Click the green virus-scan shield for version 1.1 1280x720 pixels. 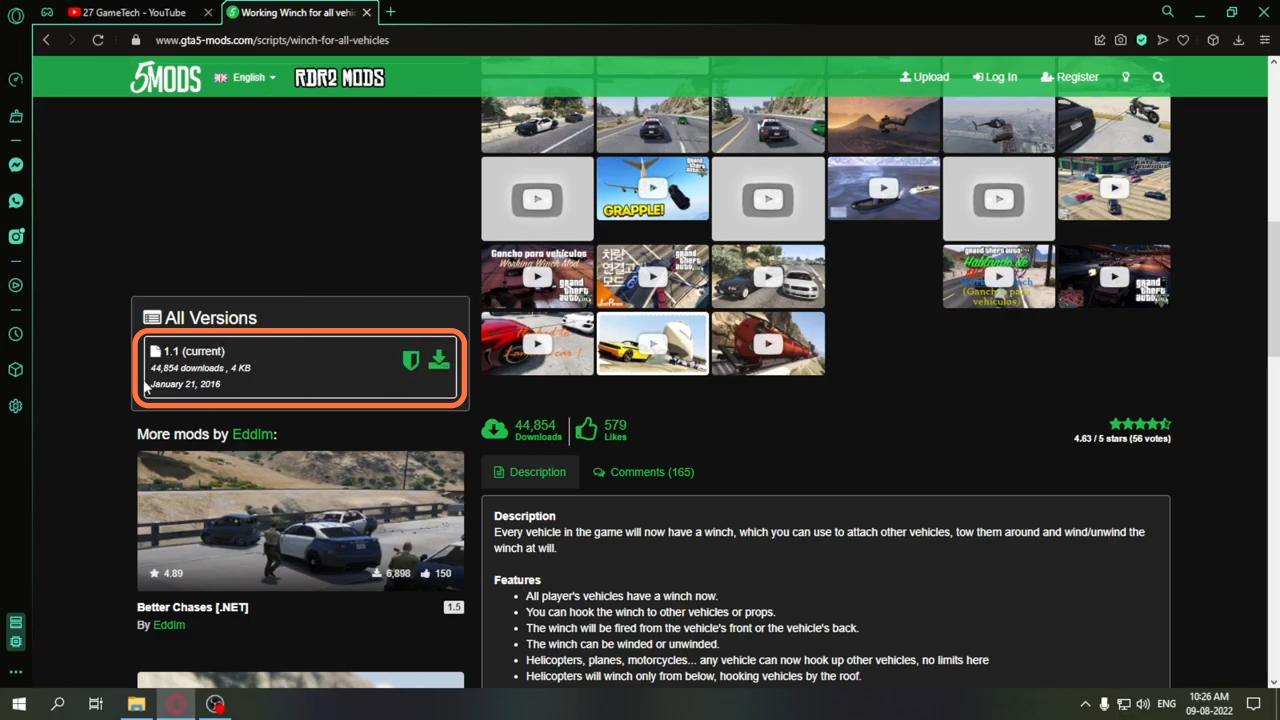[x=411, y=360]
